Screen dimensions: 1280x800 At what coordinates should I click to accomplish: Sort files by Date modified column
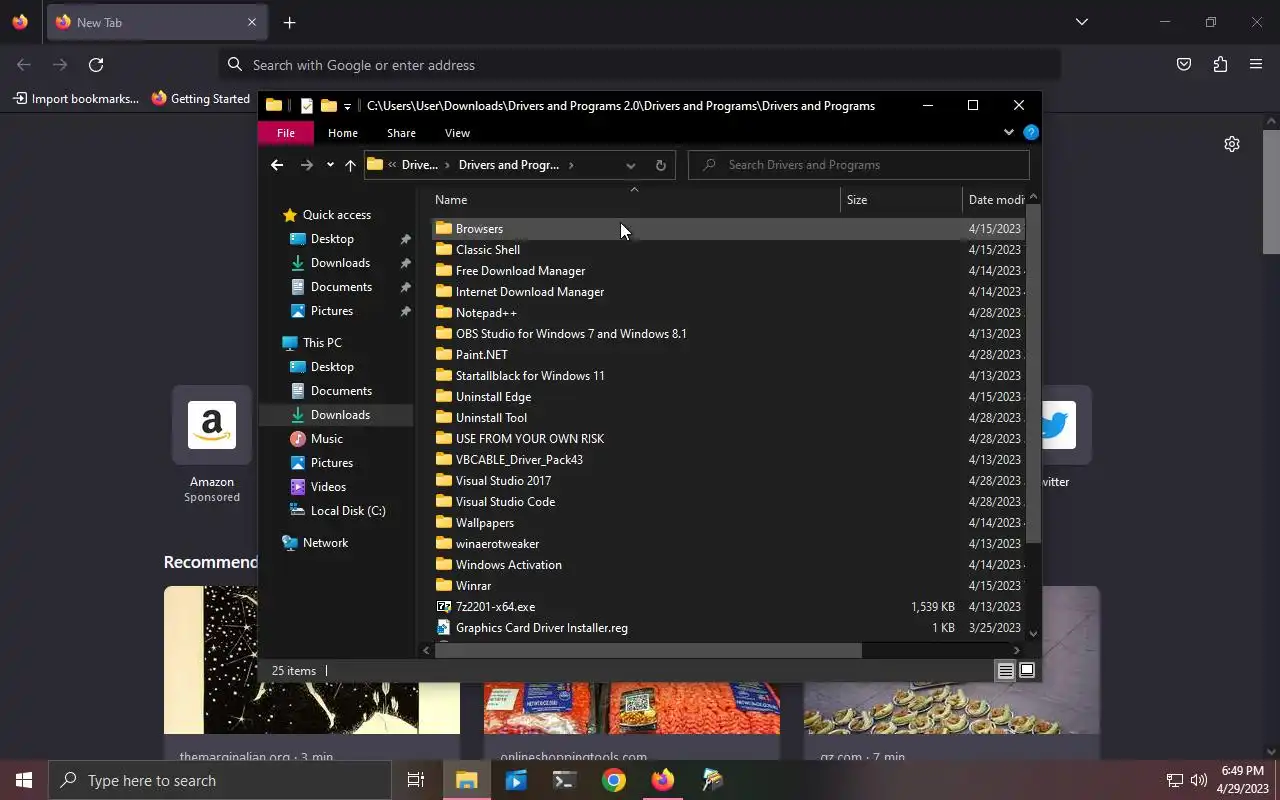[995, 200]
